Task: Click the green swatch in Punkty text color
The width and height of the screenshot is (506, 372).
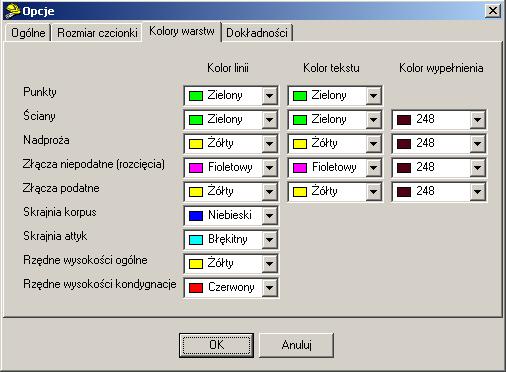Action: [x=300, y=96]
